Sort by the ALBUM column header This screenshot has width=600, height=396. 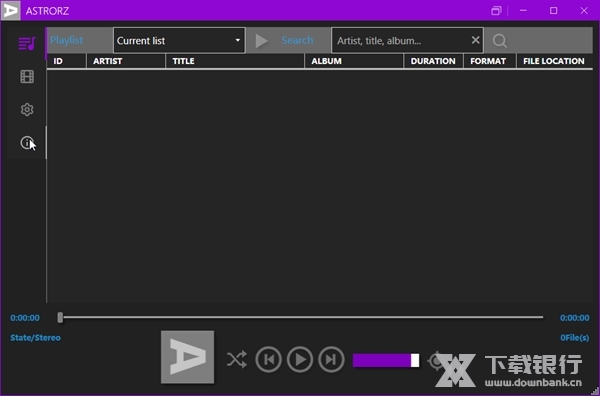pyautogui.click(x=354, y=61)
